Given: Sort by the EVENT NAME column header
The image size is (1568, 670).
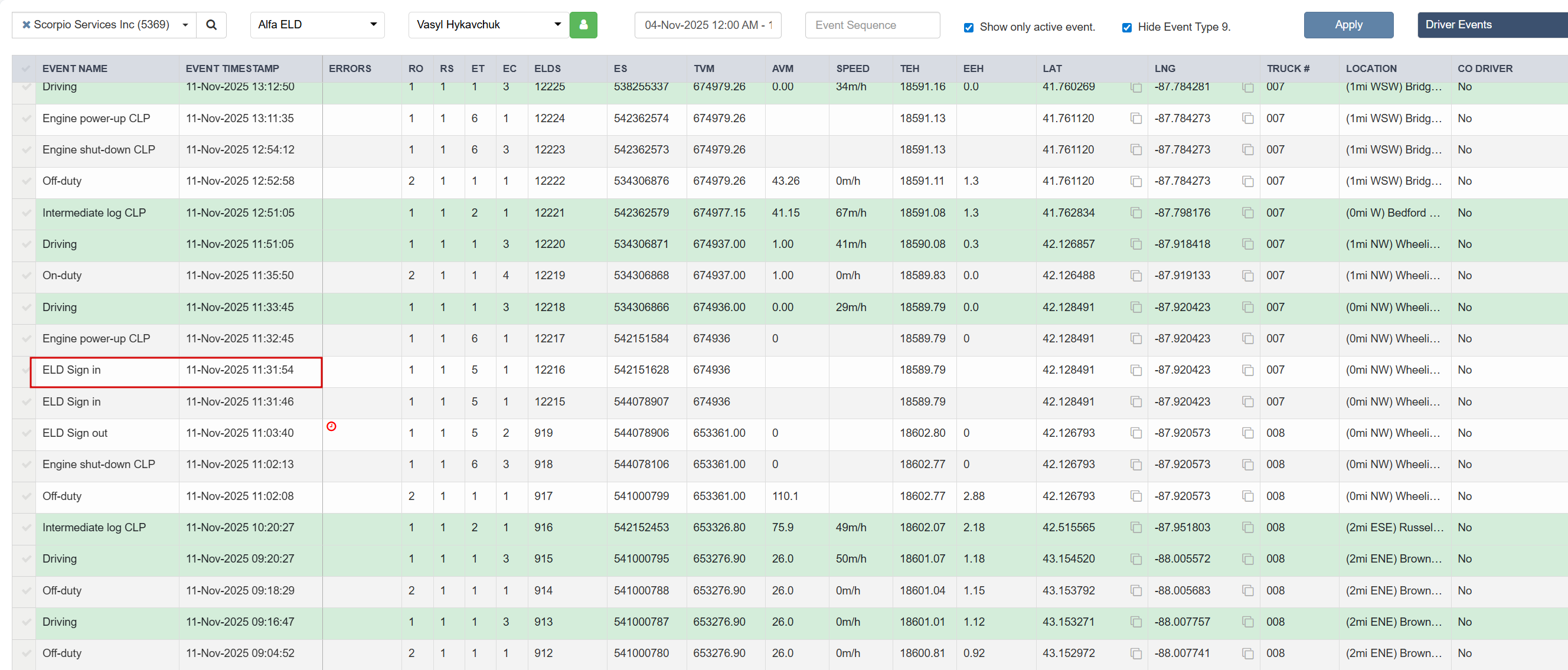Looking at the screenshot, I should coord(74,68).
